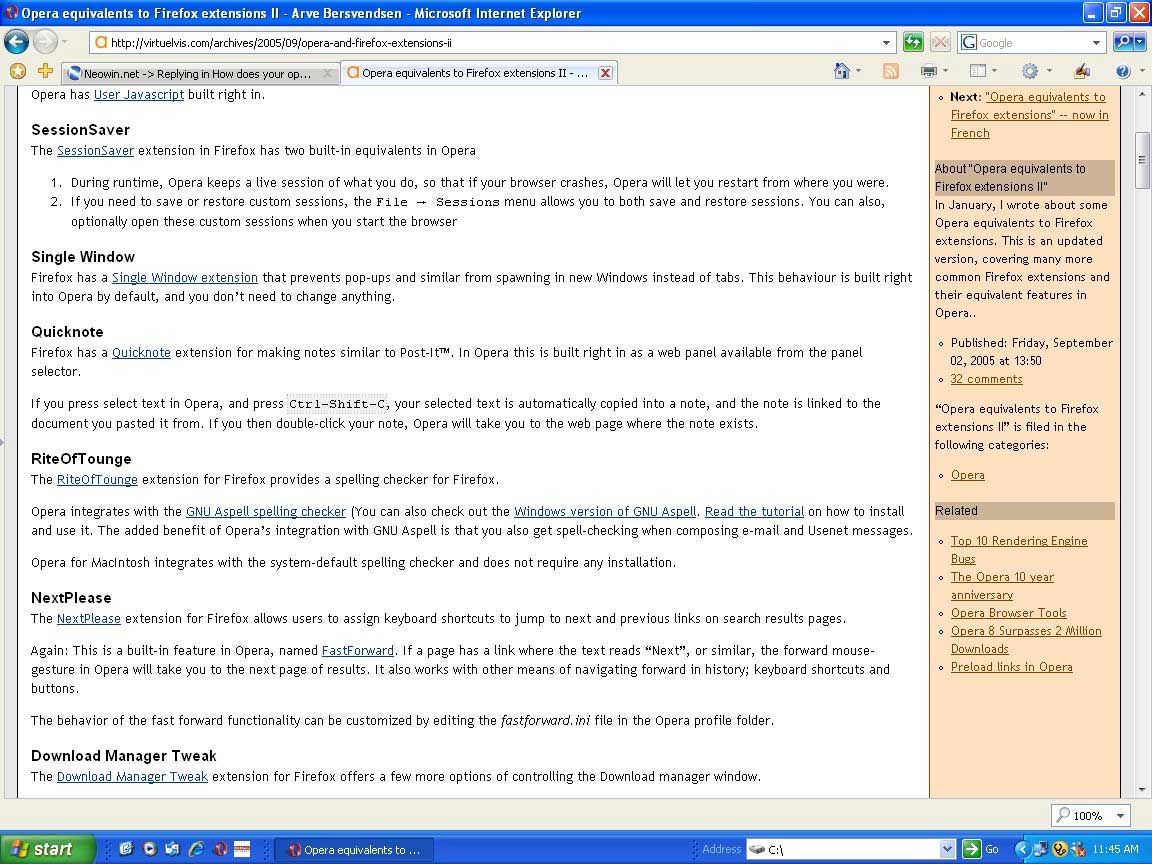Expand the Home button dropdown arrow
This screenshot has height=864, width=1152.
(x=859, y=71)
